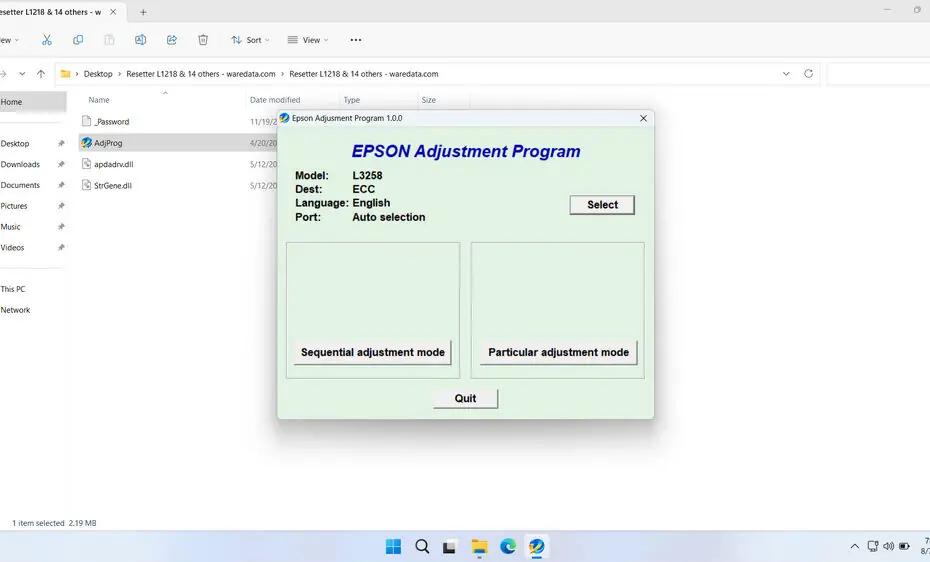Click Desktop in the breadcrumb path

[98, 74]
